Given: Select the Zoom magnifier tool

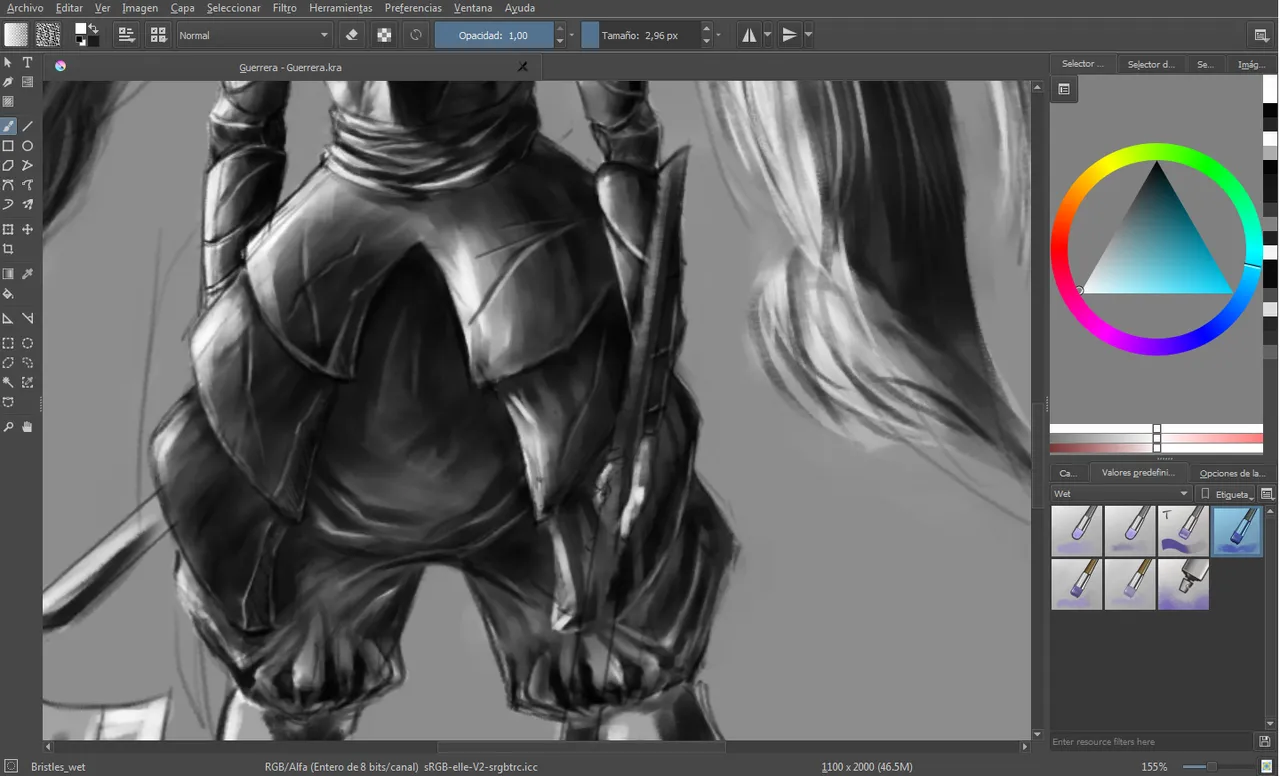Looking at the screenshot, I should pos(8,427).
